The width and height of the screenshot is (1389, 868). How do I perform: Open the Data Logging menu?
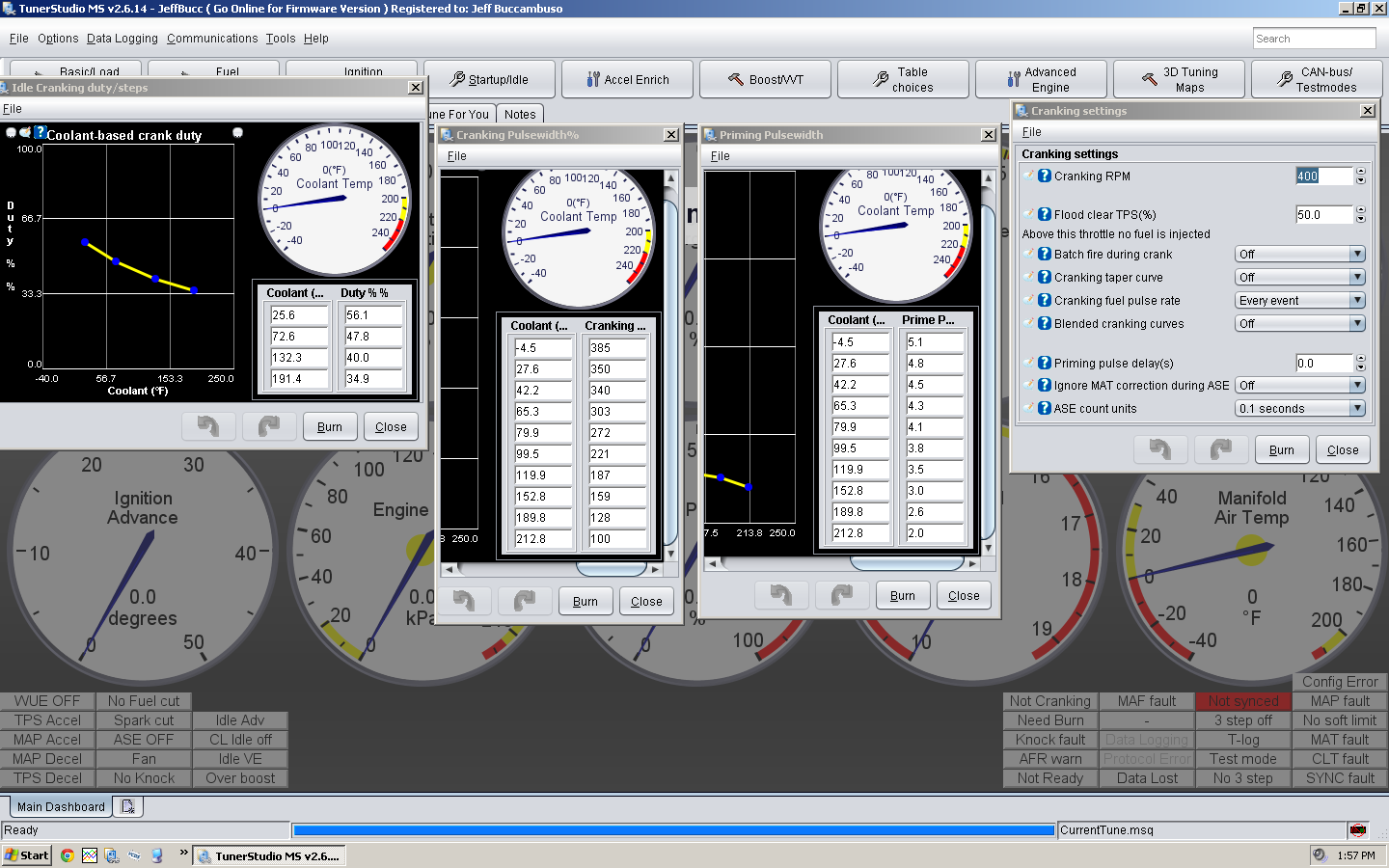(x=122, y=39)
